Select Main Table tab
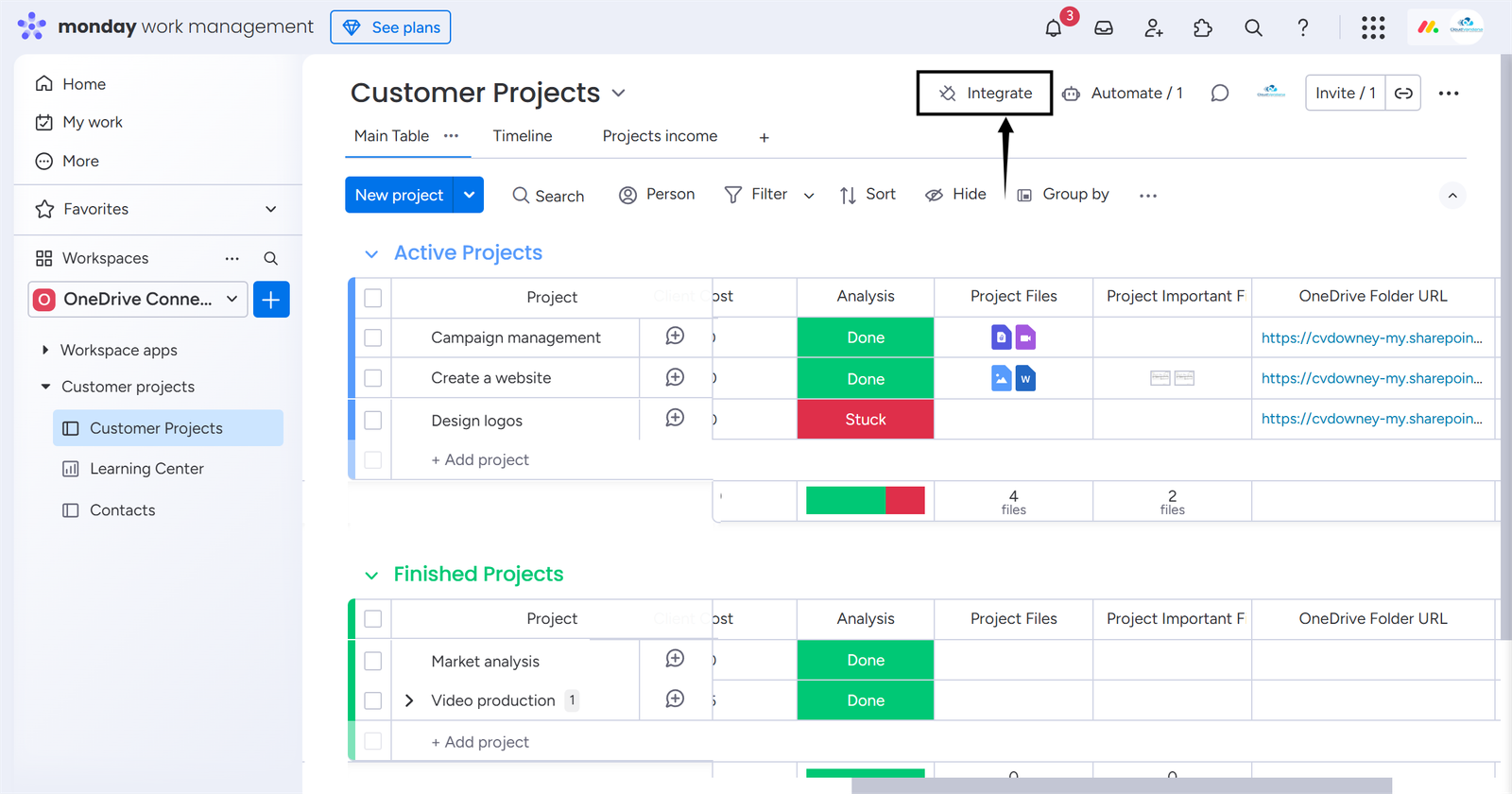The height and width of the screenshot is (794, 1512). [x=391, y=136]
